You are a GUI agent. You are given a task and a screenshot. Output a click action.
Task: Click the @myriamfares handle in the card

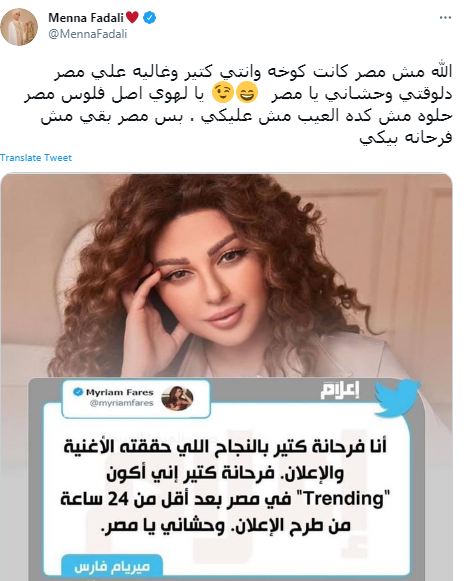pos(122,403)
